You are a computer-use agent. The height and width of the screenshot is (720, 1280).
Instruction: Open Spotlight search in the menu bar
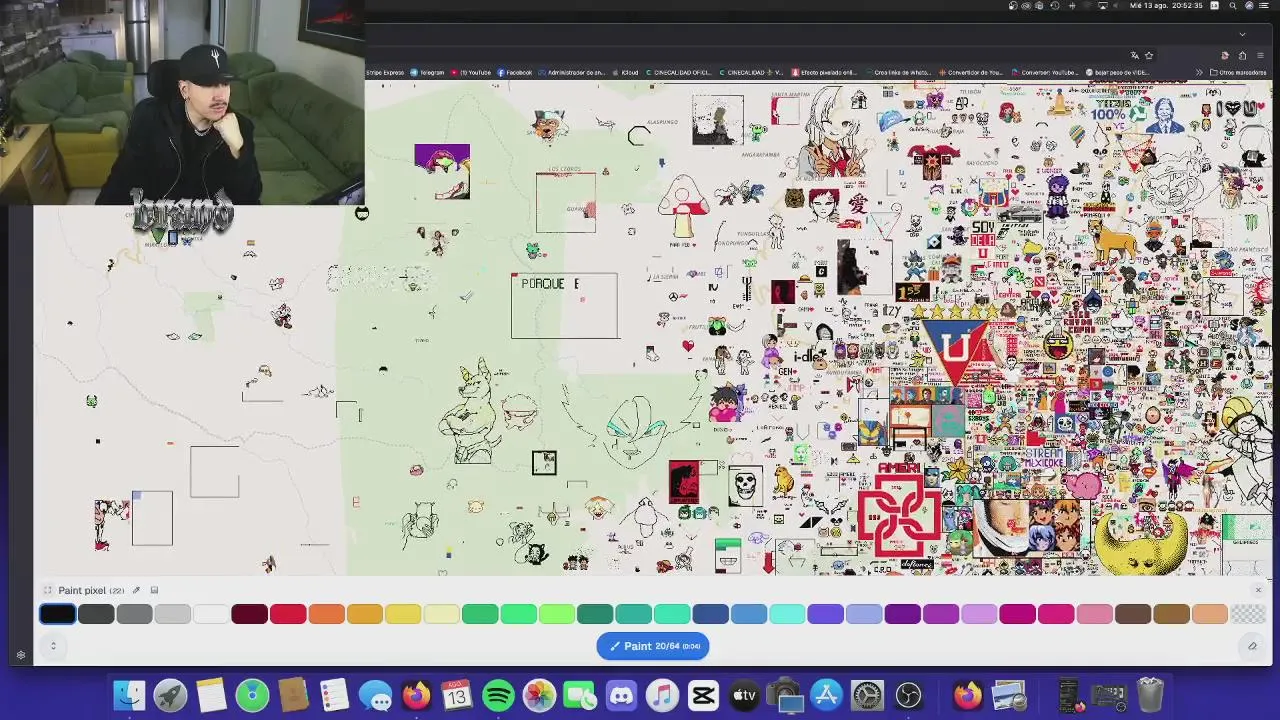(1232, 5)
